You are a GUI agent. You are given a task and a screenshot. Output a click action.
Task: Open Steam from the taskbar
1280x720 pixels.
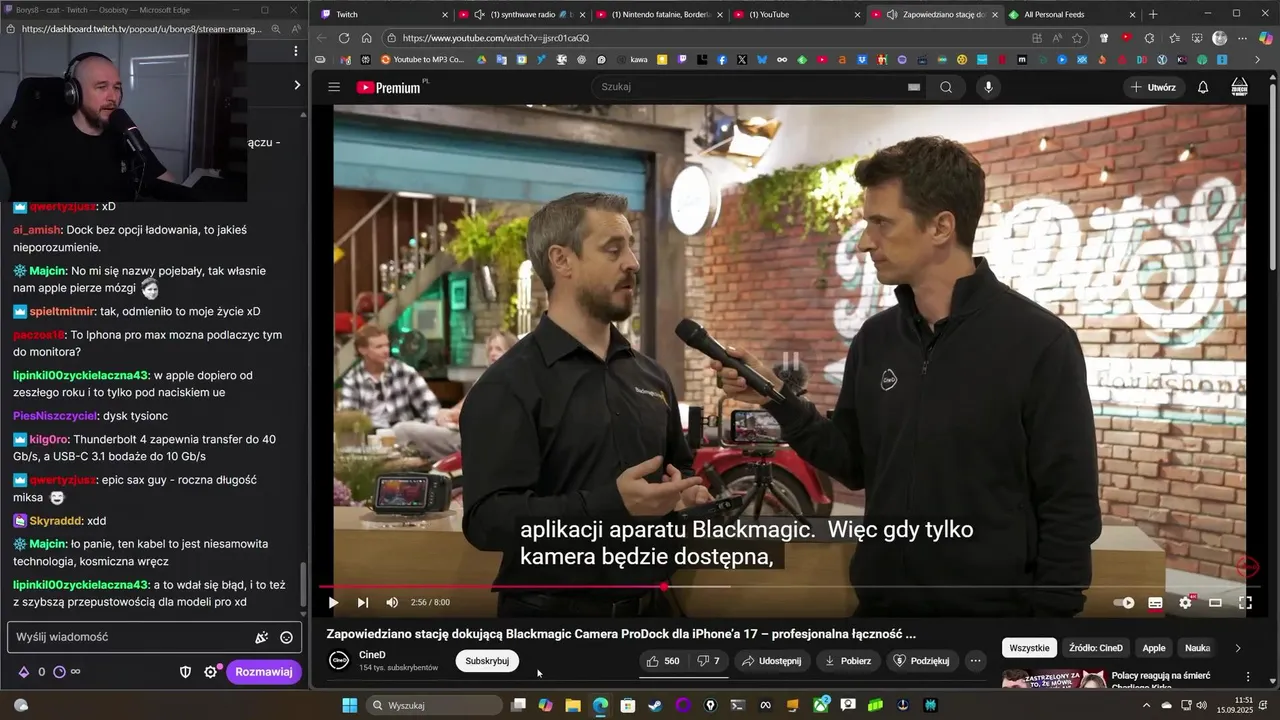(x=655, y=705)
